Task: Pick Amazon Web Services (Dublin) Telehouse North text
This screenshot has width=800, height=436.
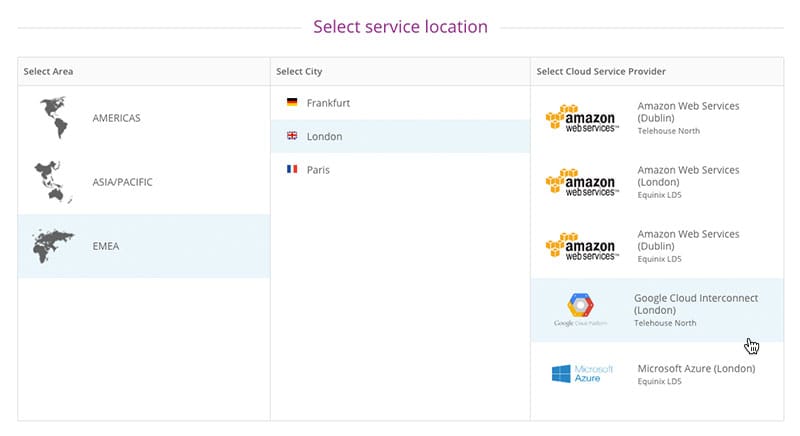Action: pyautogui.click(x=688, y=118)
